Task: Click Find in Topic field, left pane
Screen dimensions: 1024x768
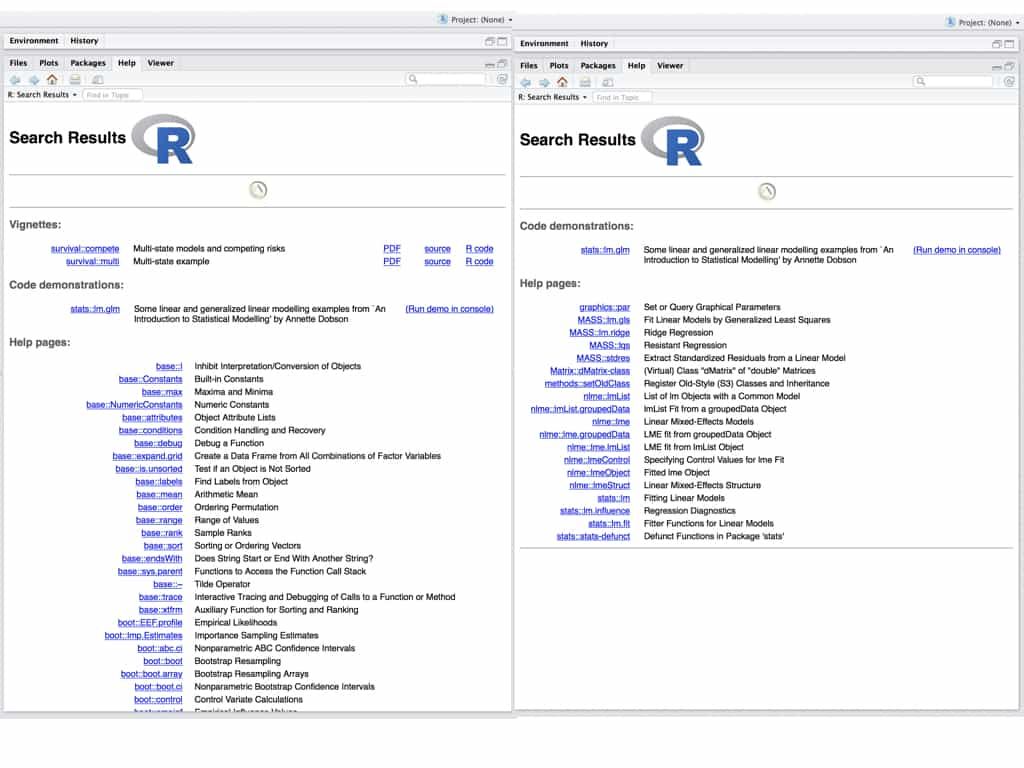Action: [112, 95]
